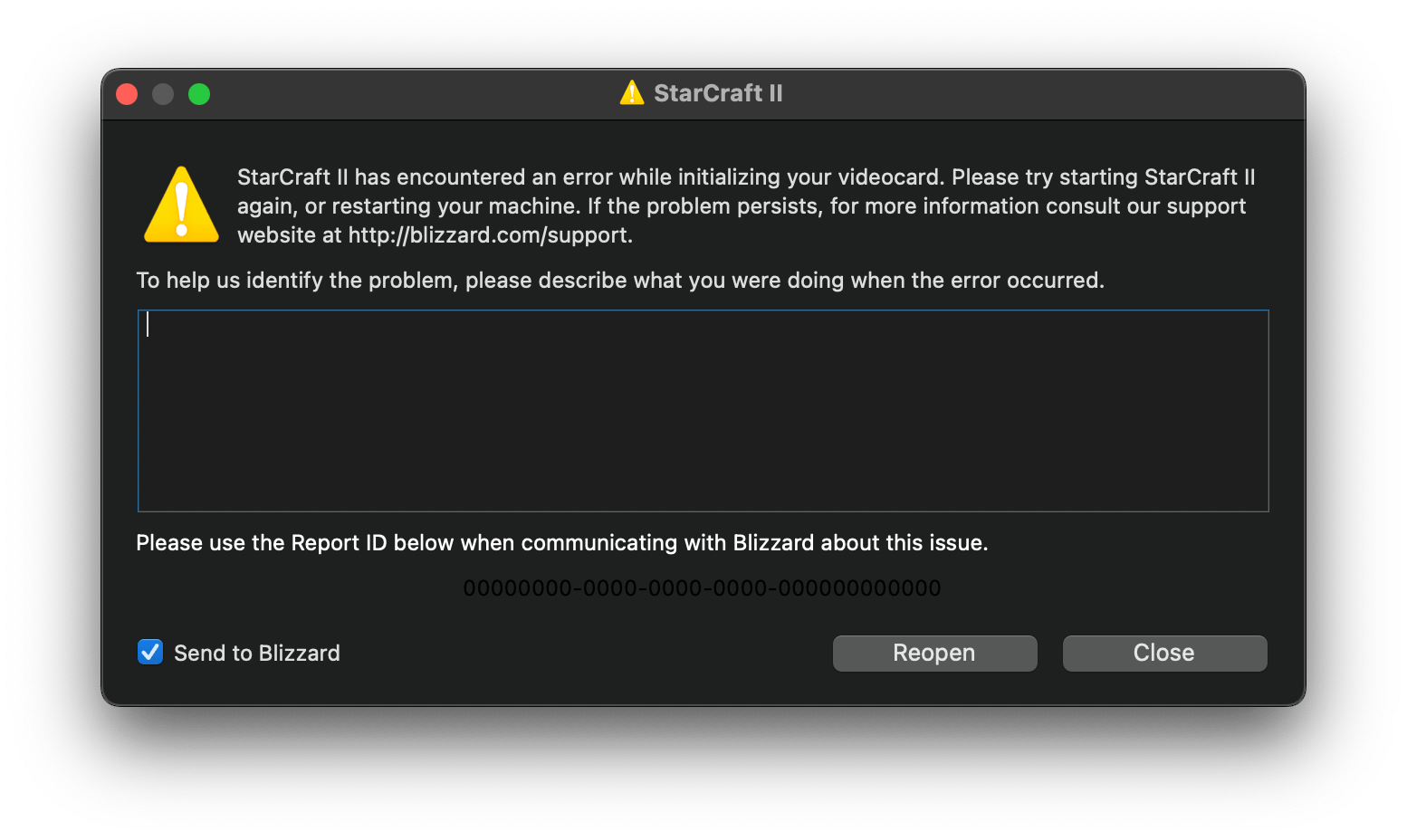Click the "Please use the Report ID" line

point(561,543)
